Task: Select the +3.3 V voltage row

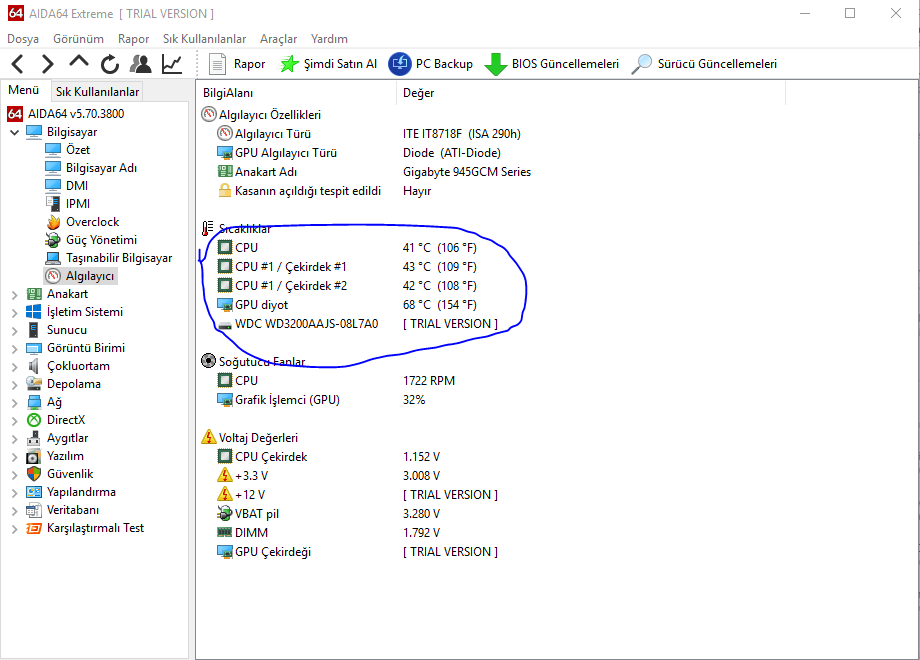Action: pos(329,476)
